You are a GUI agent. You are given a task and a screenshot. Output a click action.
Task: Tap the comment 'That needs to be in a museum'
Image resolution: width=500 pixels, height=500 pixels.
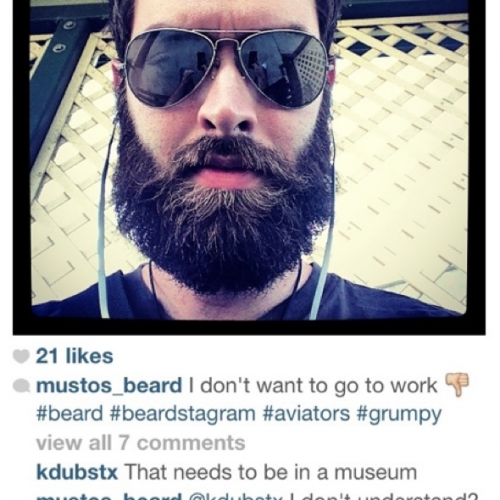tap(270, 472)
